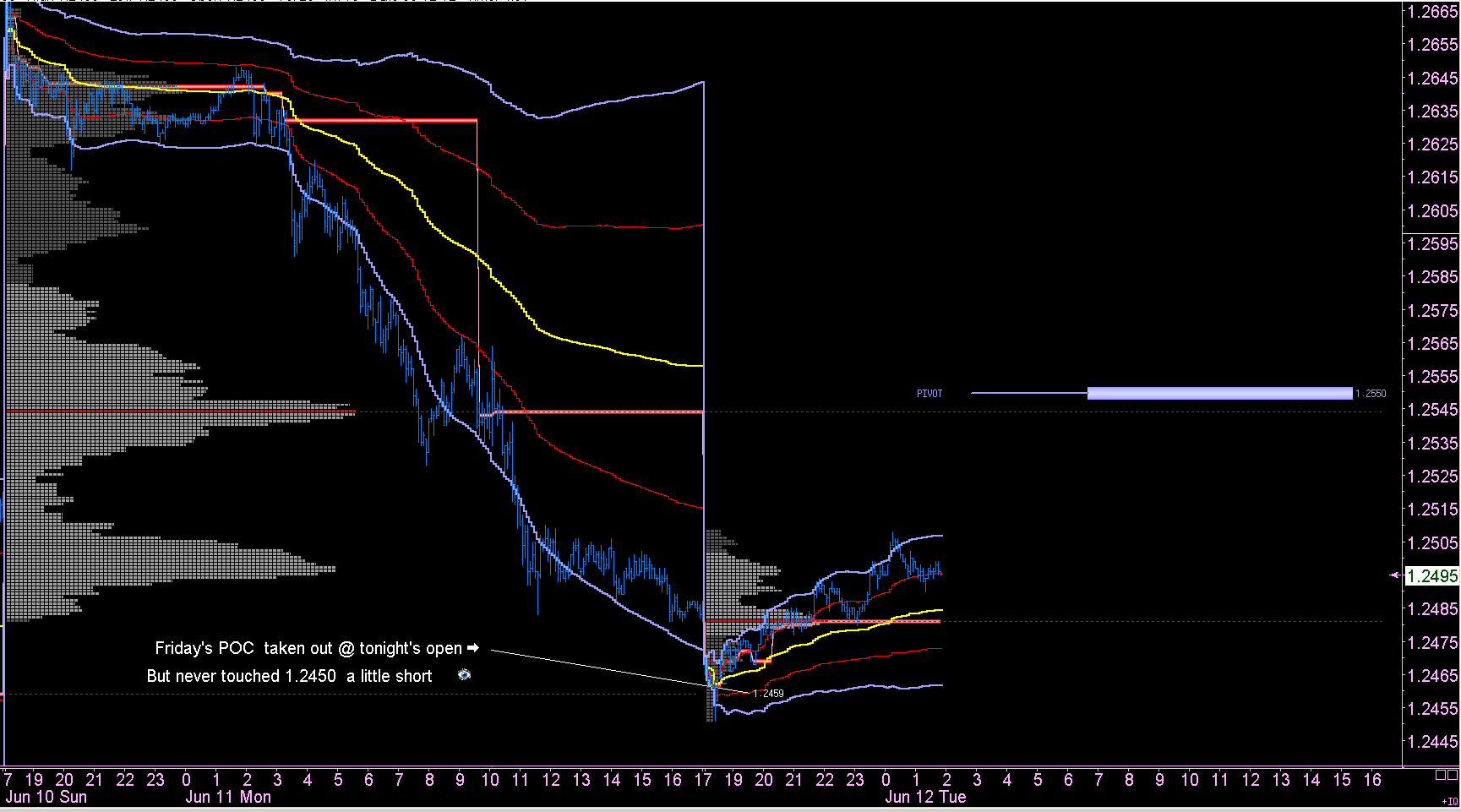Click the PIVOT label text
1461x812 pixels.
click(x=929, y=394)
